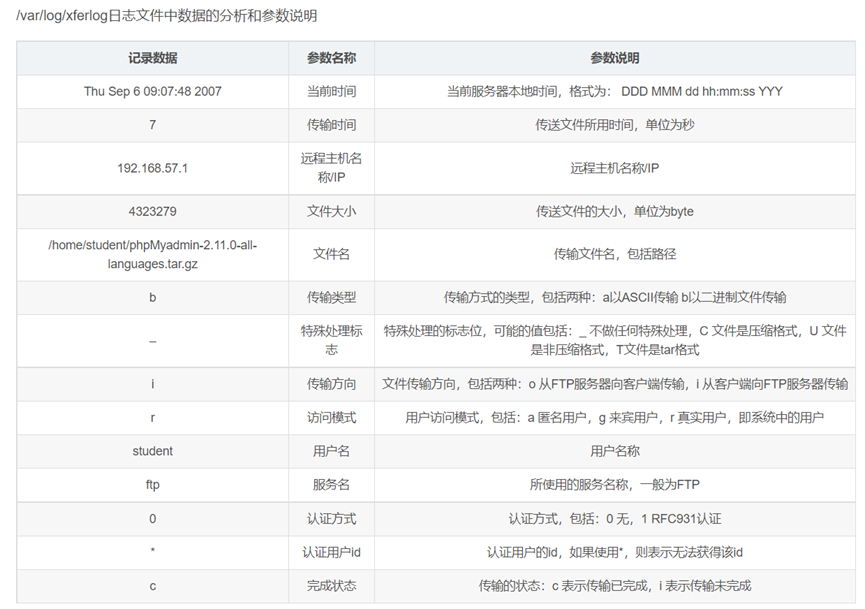Click the 传输方向 parameter name cell

pyautogui.click(x=331, y=384)
